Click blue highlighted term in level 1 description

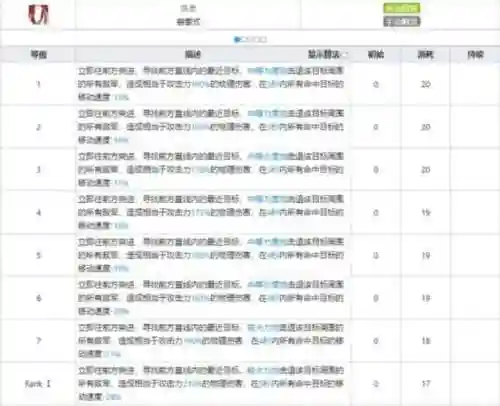267,71
